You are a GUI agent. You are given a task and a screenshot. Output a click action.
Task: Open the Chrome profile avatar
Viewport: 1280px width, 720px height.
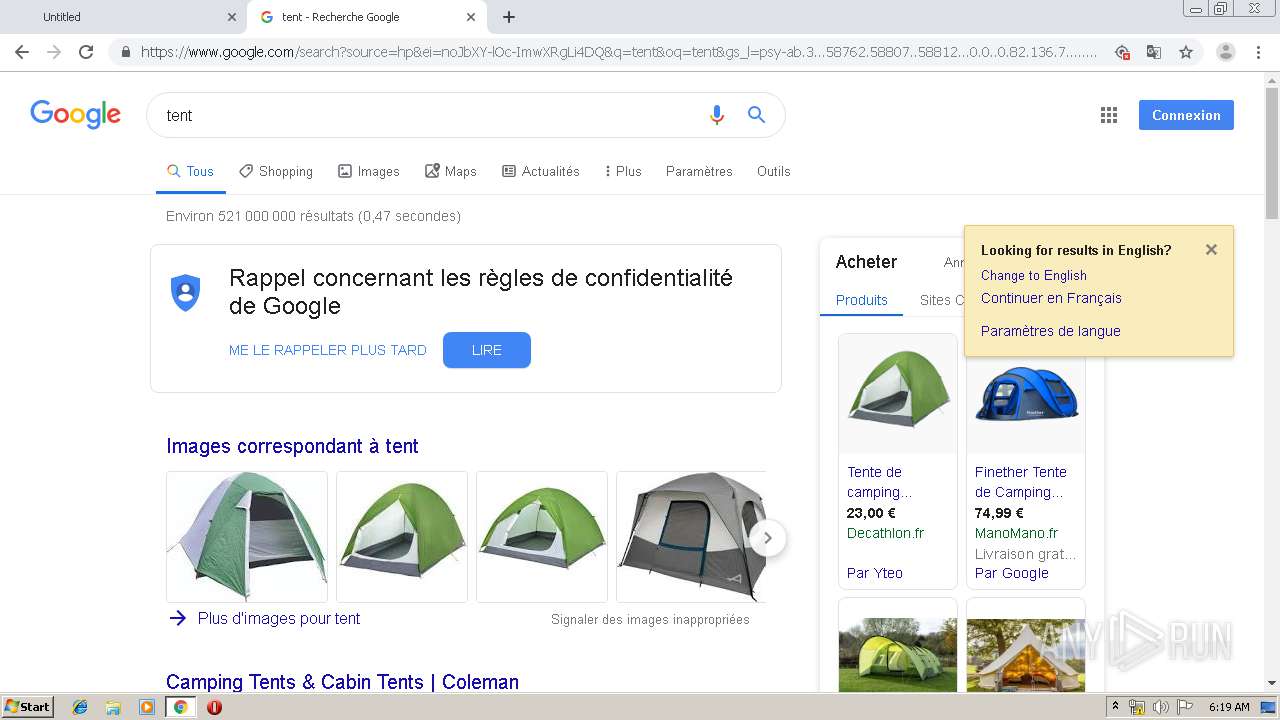point(1226,52)
